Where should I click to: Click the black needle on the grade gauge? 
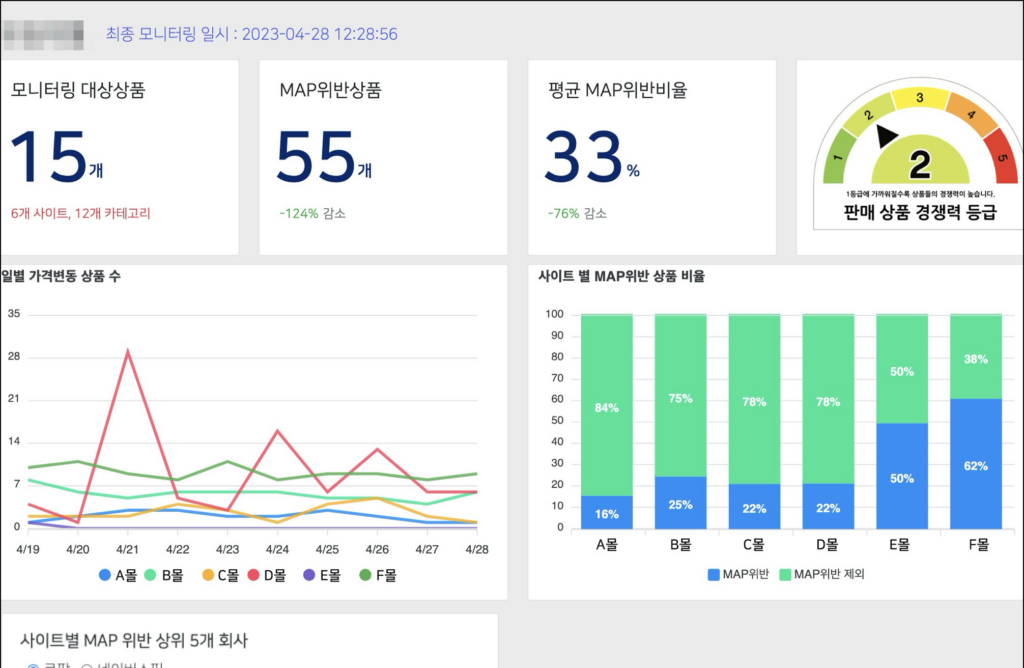[x=886, y=137]
